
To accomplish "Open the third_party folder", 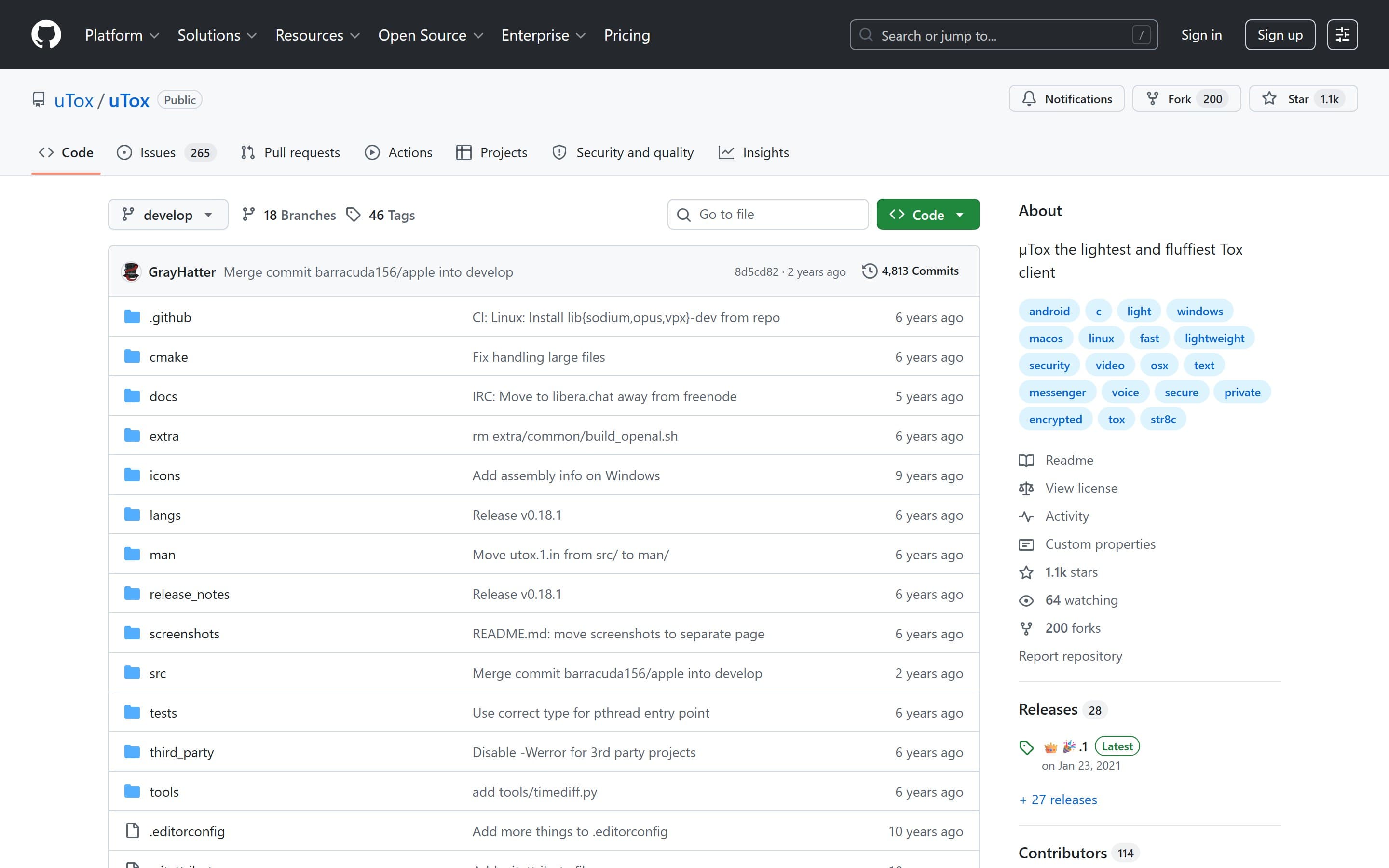I will pos(181,752).
